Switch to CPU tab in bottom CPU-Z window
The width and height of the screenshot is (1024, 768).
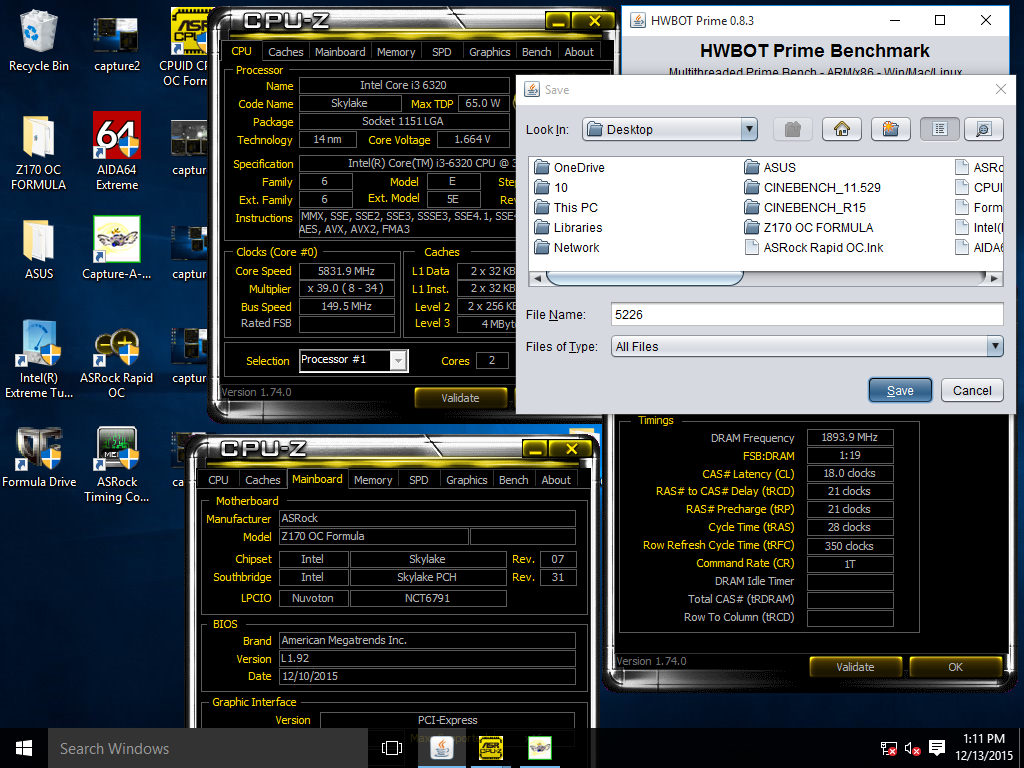(x=218, y=479)
